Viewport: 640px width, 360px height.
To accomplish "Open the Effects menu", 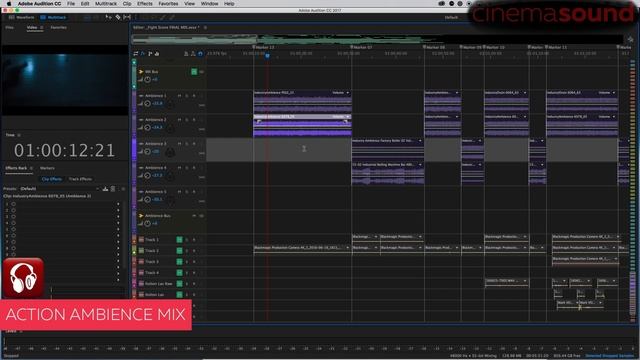I will [144, 4].
